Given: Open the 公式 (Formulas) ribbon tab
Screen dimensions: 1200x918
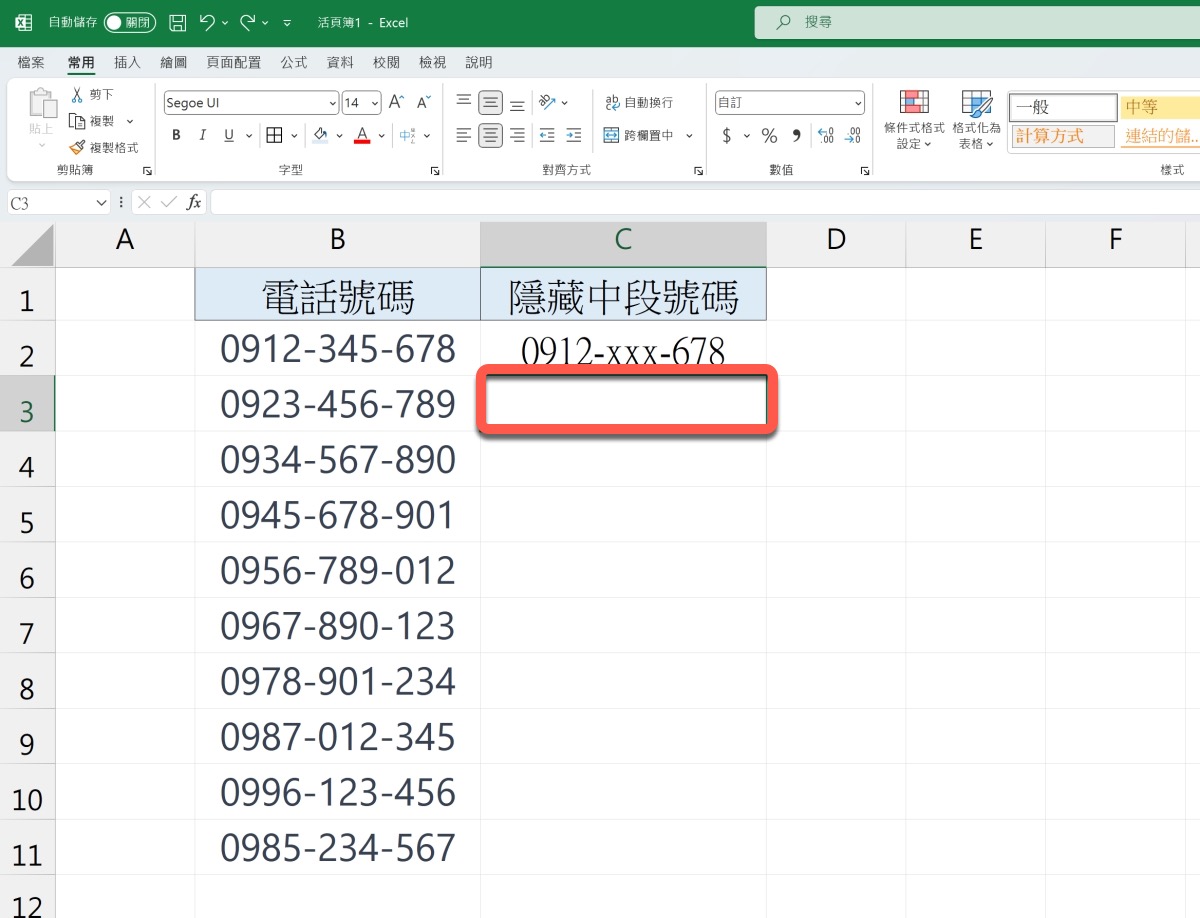Looking at the screenshot, I should [x=294, y=62].
